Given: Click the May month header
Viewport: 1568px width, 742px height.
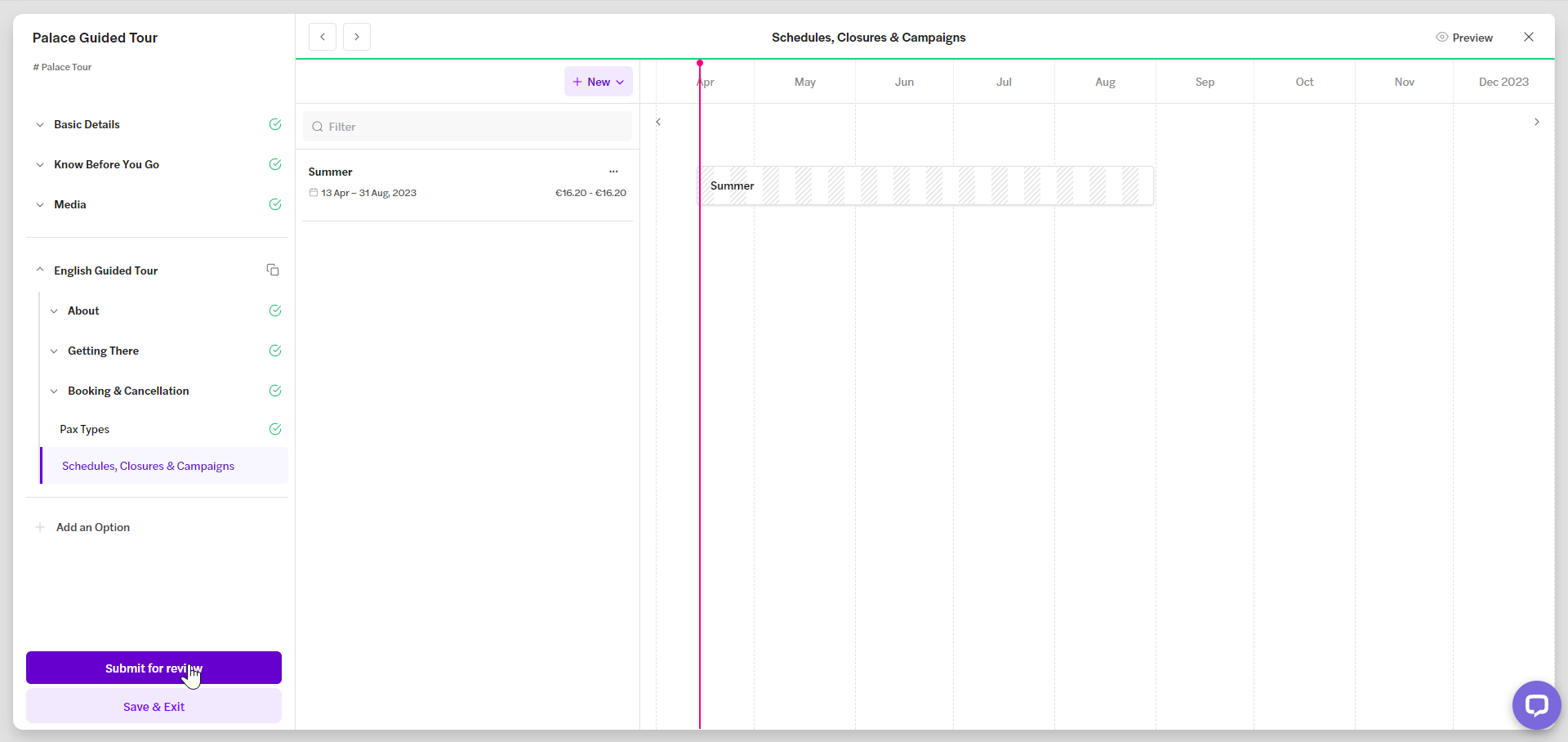Looking at the screenshot, I should (805, 82).
